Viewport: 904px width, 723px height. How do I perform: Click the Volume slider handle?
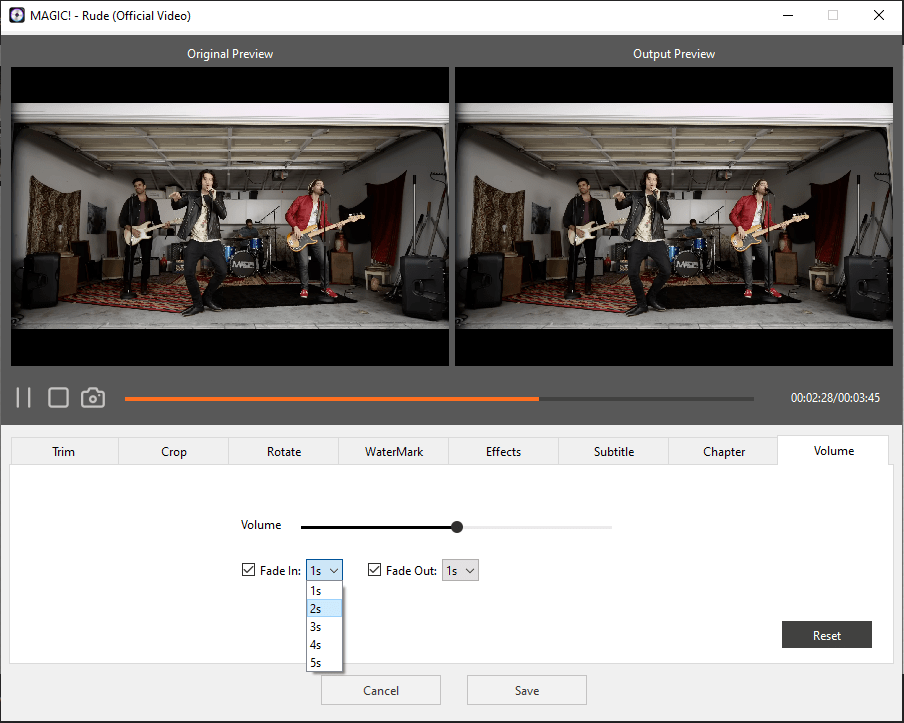pos(457,527)
